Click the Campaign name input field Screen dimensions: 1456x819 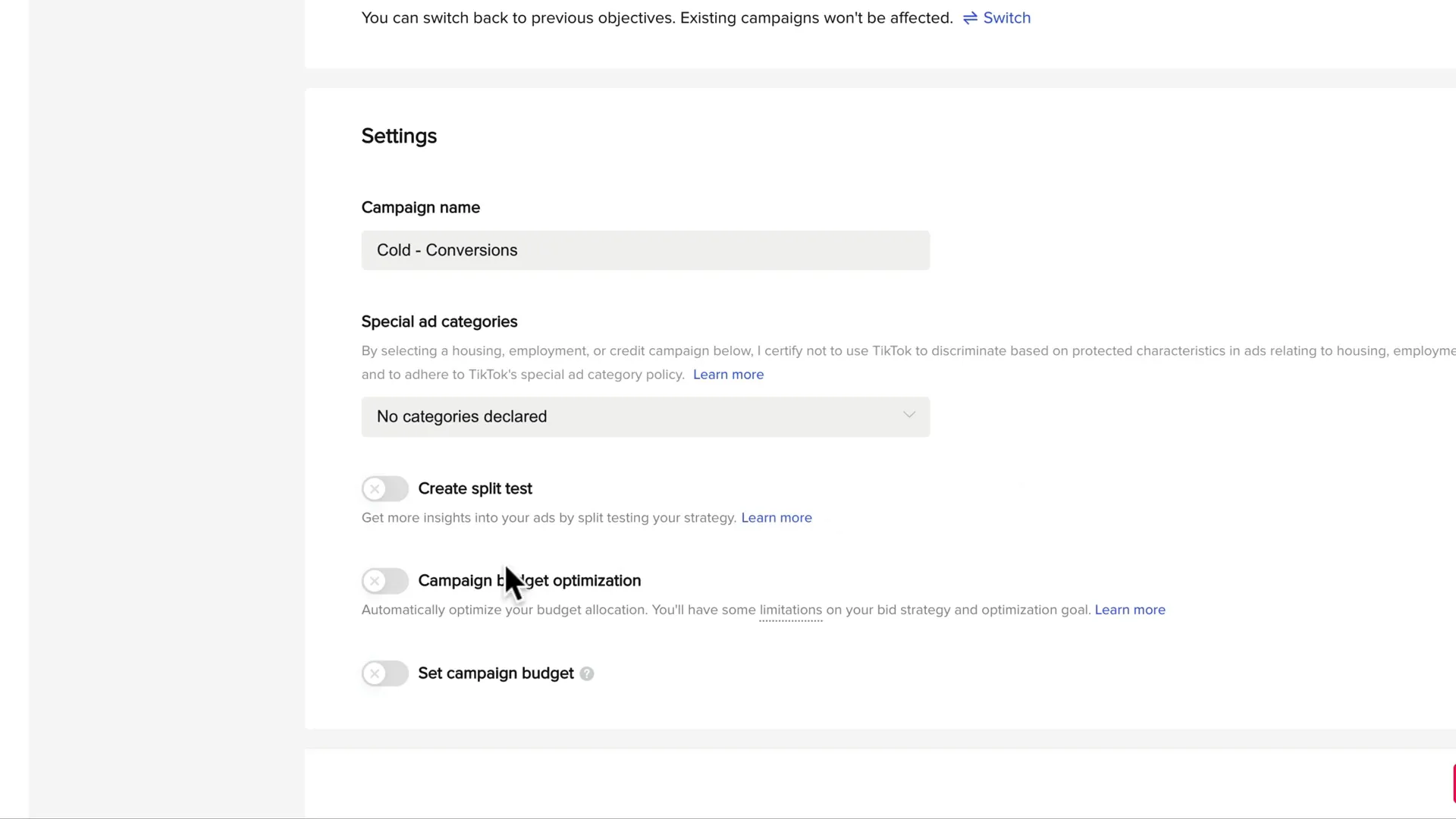tap(645, 250)
